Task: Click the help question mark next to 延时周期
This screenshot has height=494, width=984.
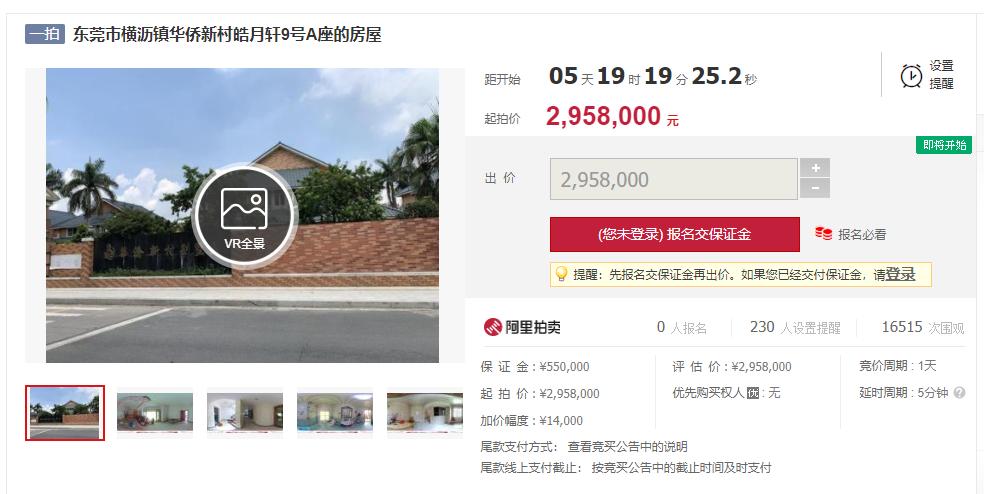Action: [x=959, y=393]
